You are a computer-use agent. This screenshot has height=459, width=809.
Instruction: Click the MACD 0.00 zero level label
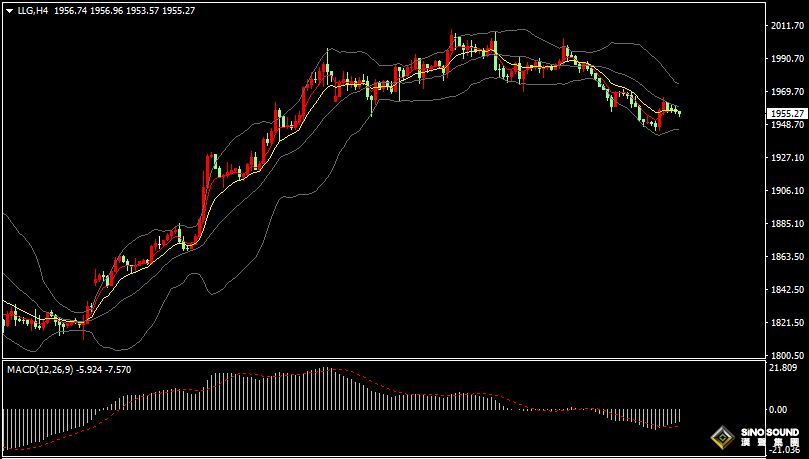pyautogui.click(x=779, y=409)
